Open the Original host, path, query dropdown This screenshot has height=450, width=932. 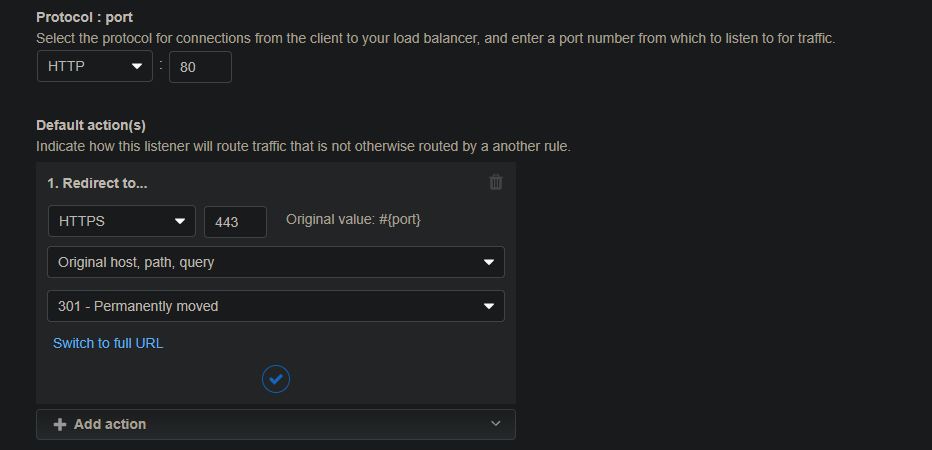pyautogui.click(x=276, y=262)
